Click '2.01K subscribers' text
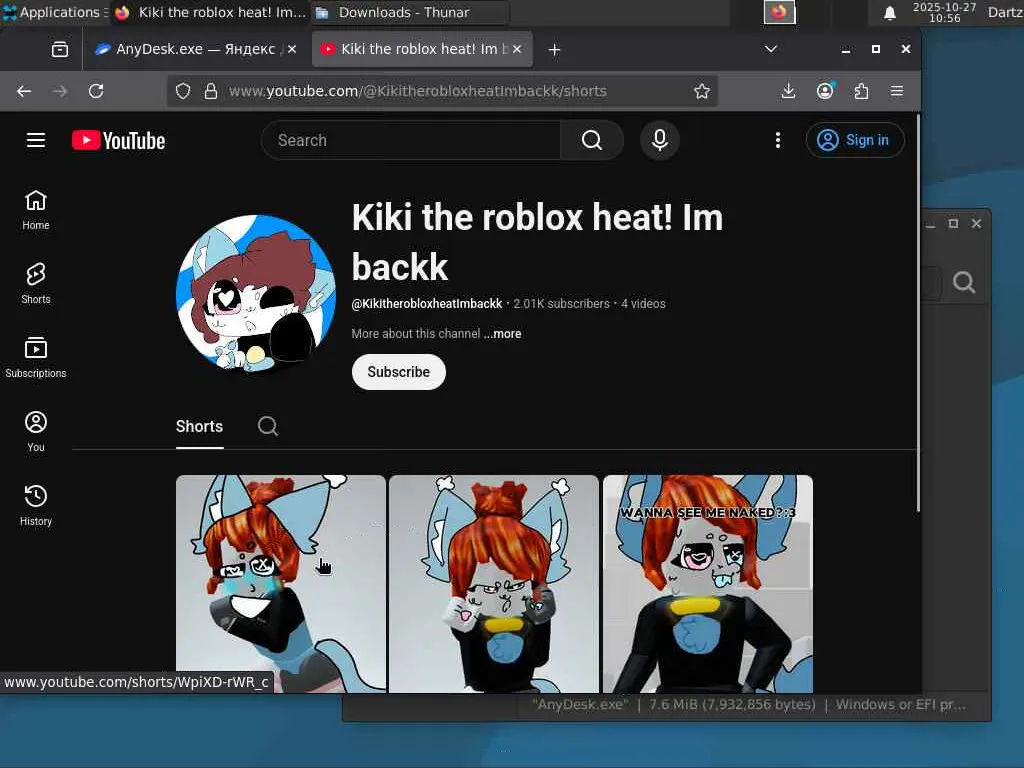The height and width of the screenshot is (768, 1024). click(x=561, y=304)
